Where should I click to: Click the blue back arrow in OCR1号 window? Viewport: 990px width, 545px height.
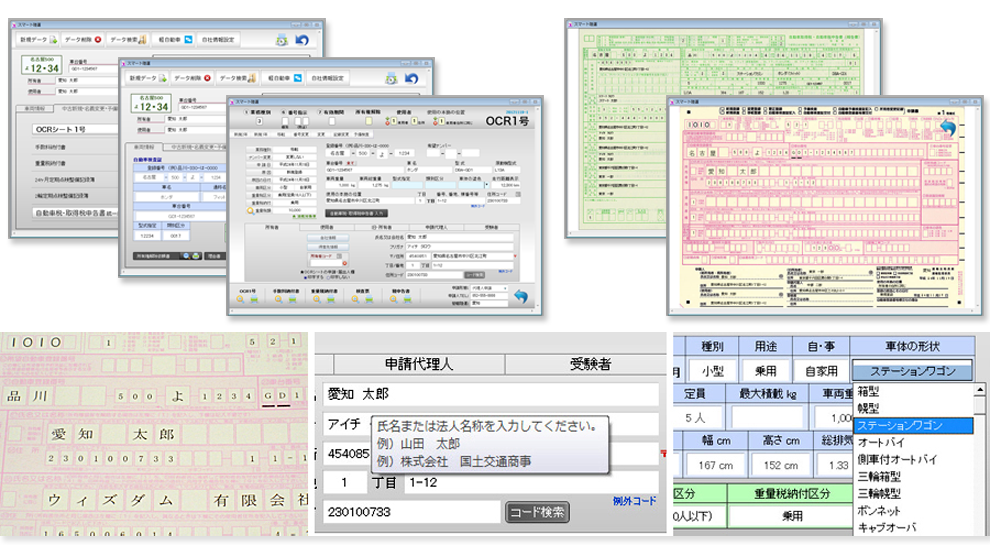click(521, 296)
